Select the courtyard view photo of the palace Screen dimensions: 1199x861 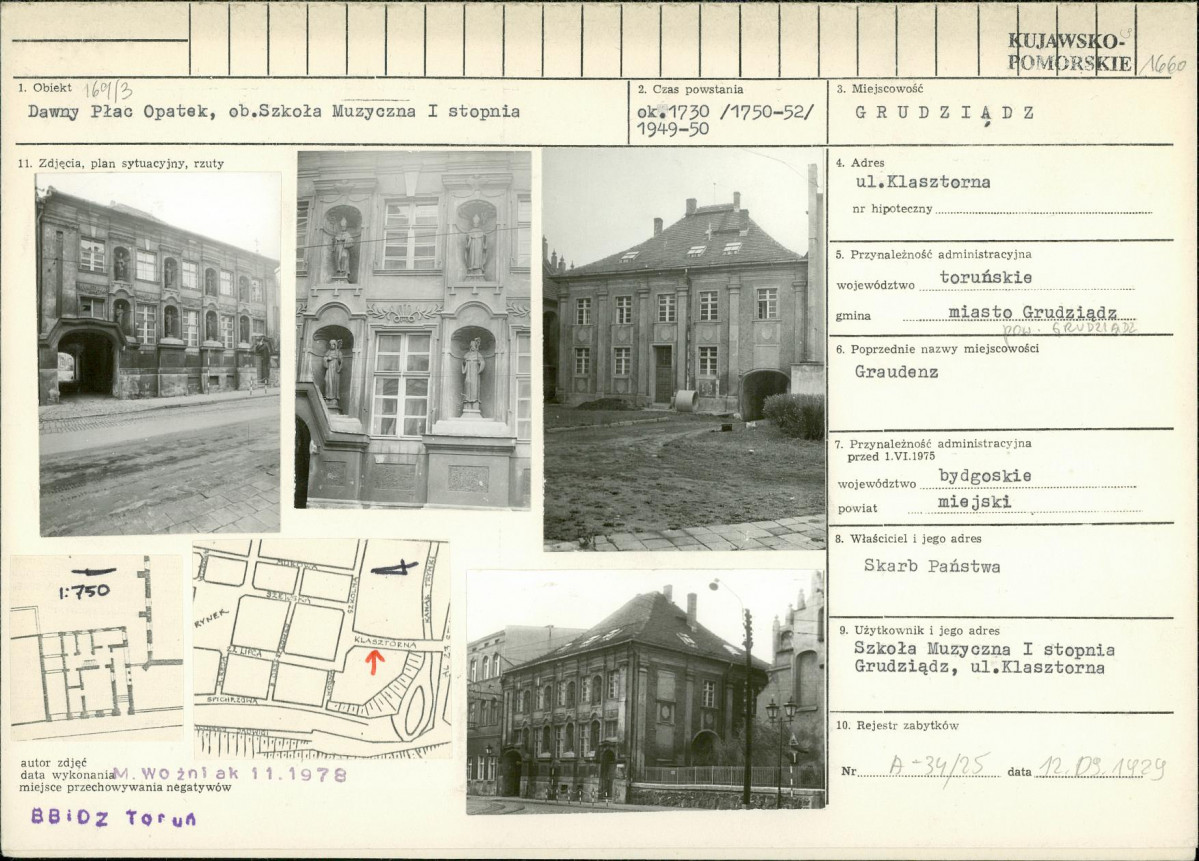[684, 351]
